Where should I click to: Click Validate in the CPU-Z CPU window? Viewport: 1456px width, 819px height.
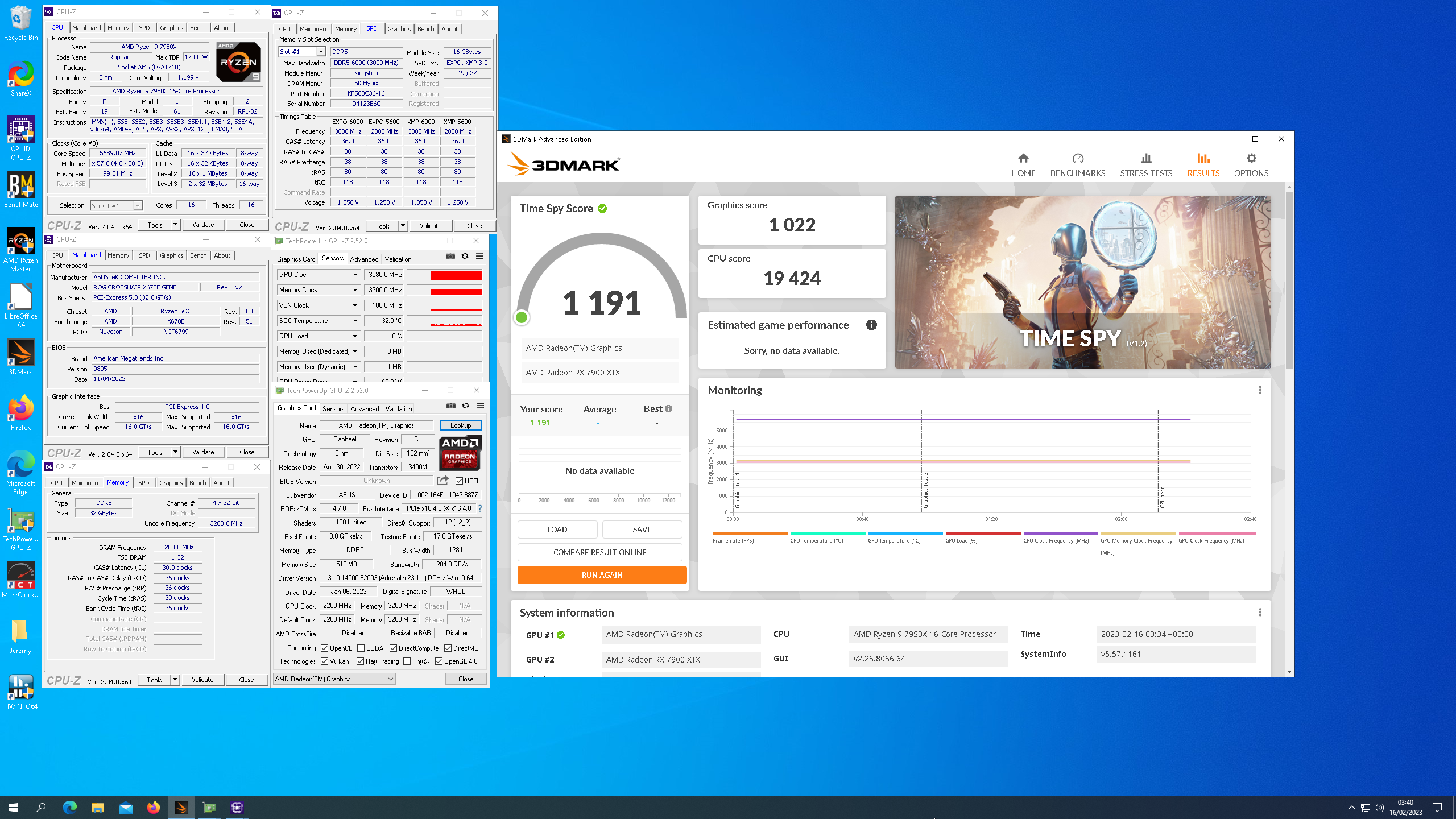[202, 225]
